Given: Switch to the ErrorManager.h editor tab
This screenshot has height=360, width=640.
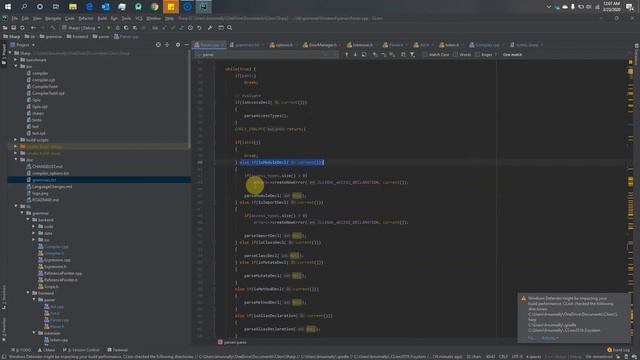Looking at the screenshot, I should (322, 45).
